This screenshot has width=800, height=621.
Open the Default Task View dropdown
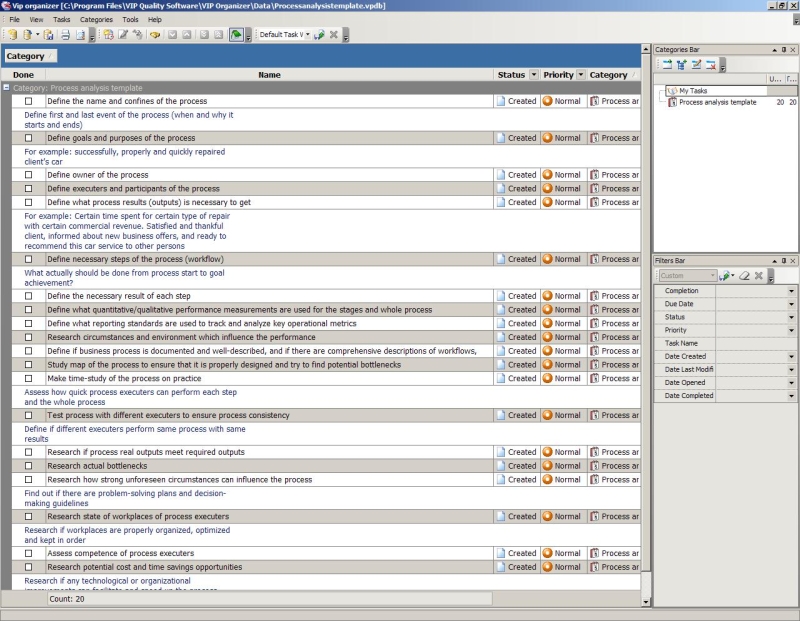click(308, 35)
